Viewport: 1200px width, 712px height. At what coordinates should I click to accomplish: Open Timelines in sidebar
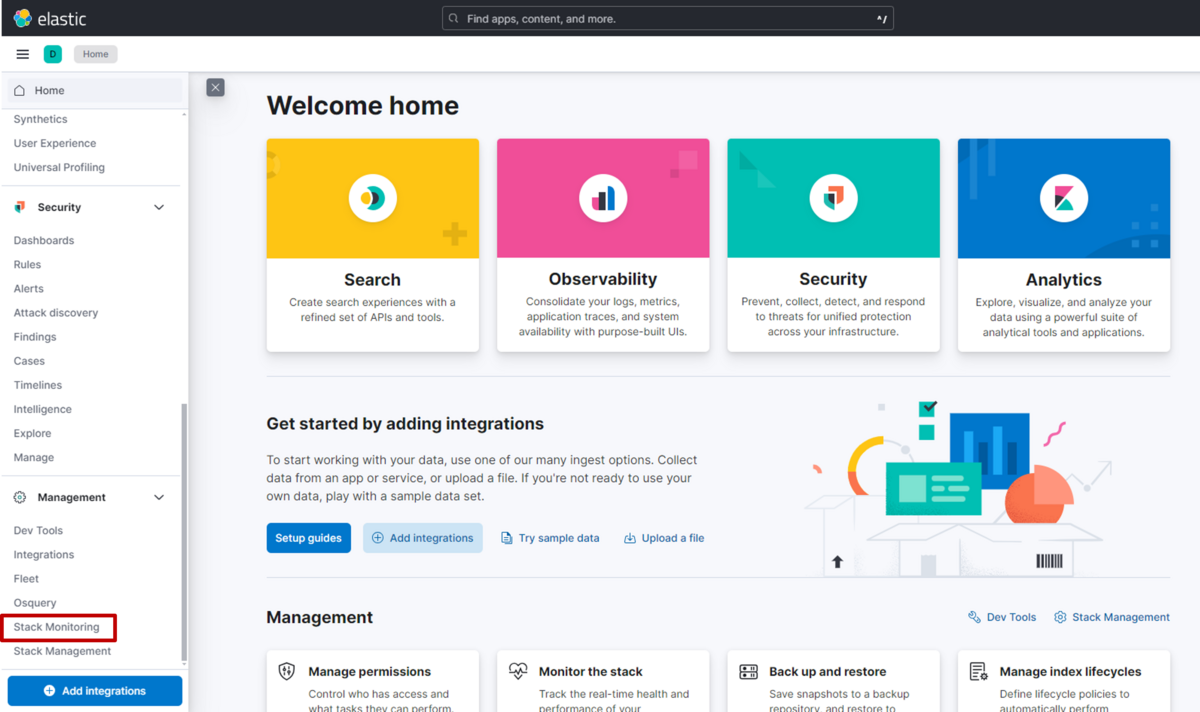(x=38, y=385)
